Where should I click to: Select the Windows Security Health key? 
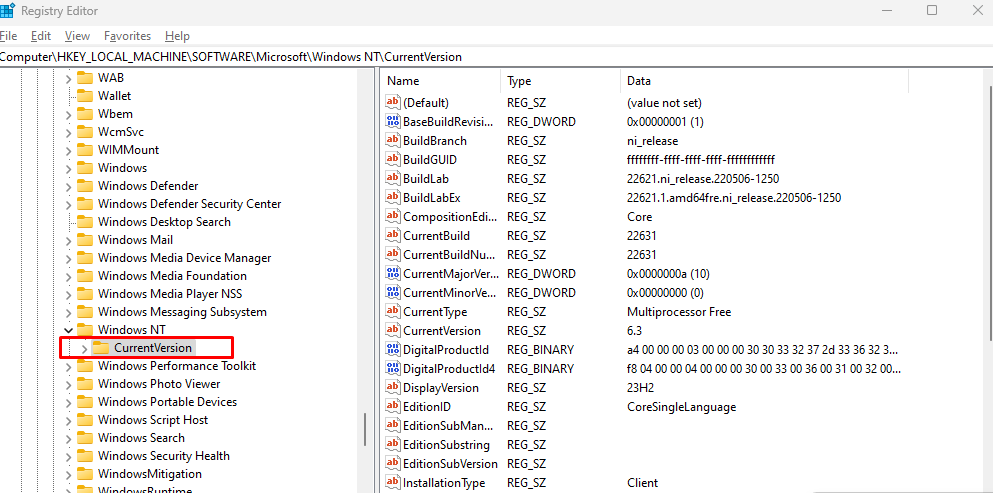tap(163, 456)
